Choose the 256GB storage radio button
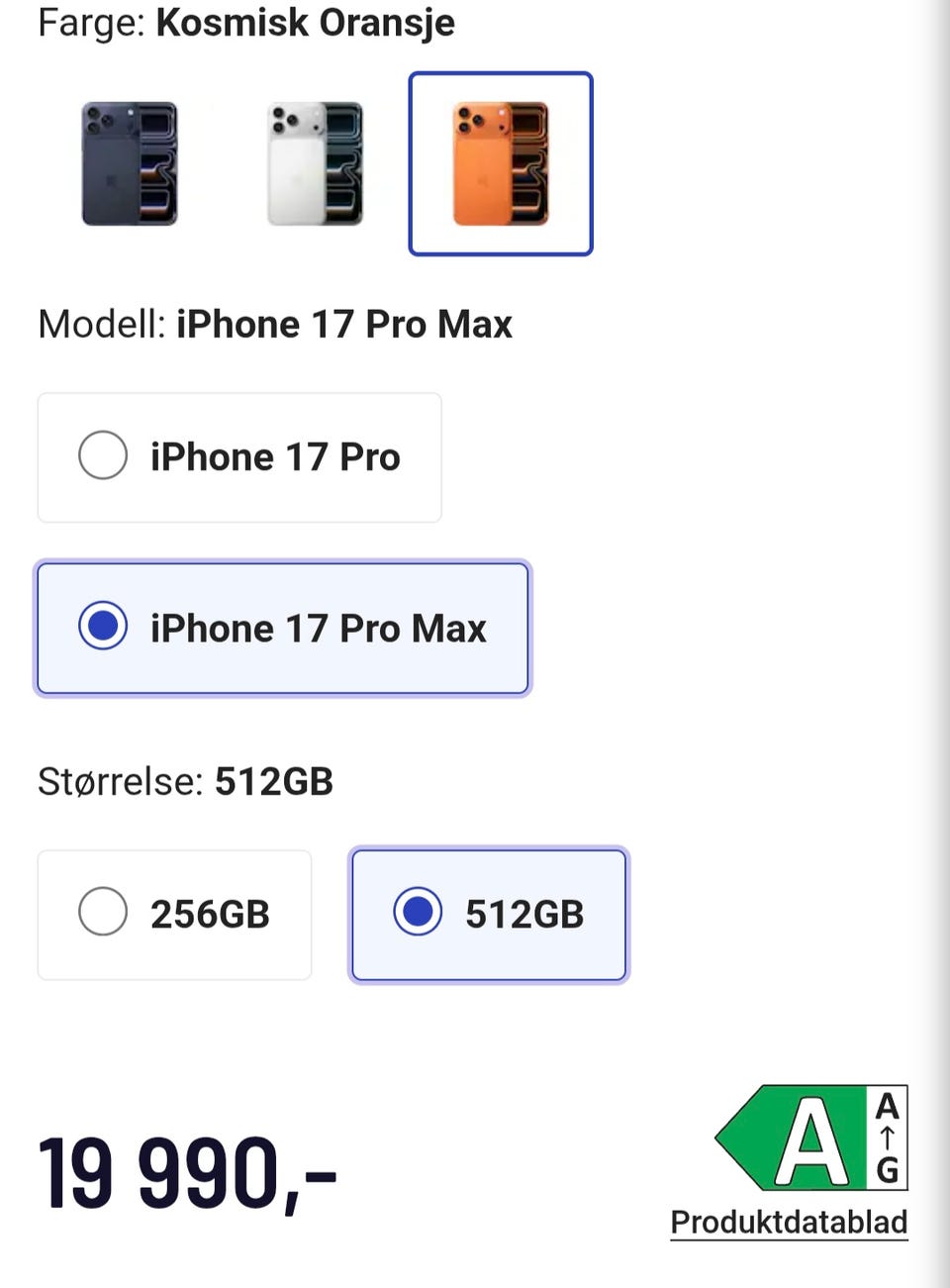950x1288 pixels. click(103, 912)
